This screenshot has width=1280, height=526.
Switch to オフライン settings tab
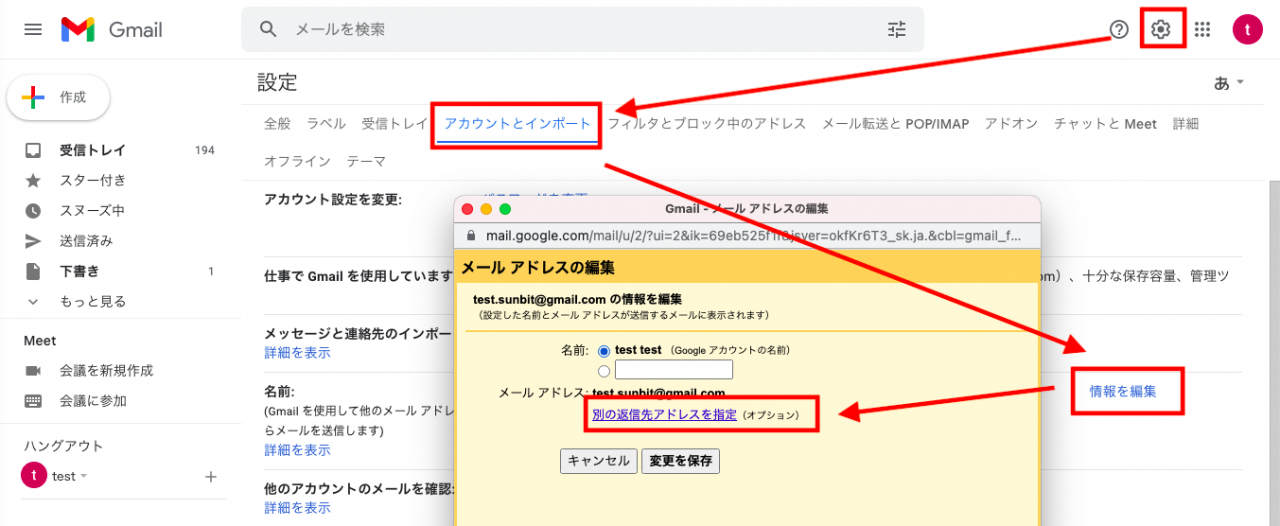click(297, 161)
